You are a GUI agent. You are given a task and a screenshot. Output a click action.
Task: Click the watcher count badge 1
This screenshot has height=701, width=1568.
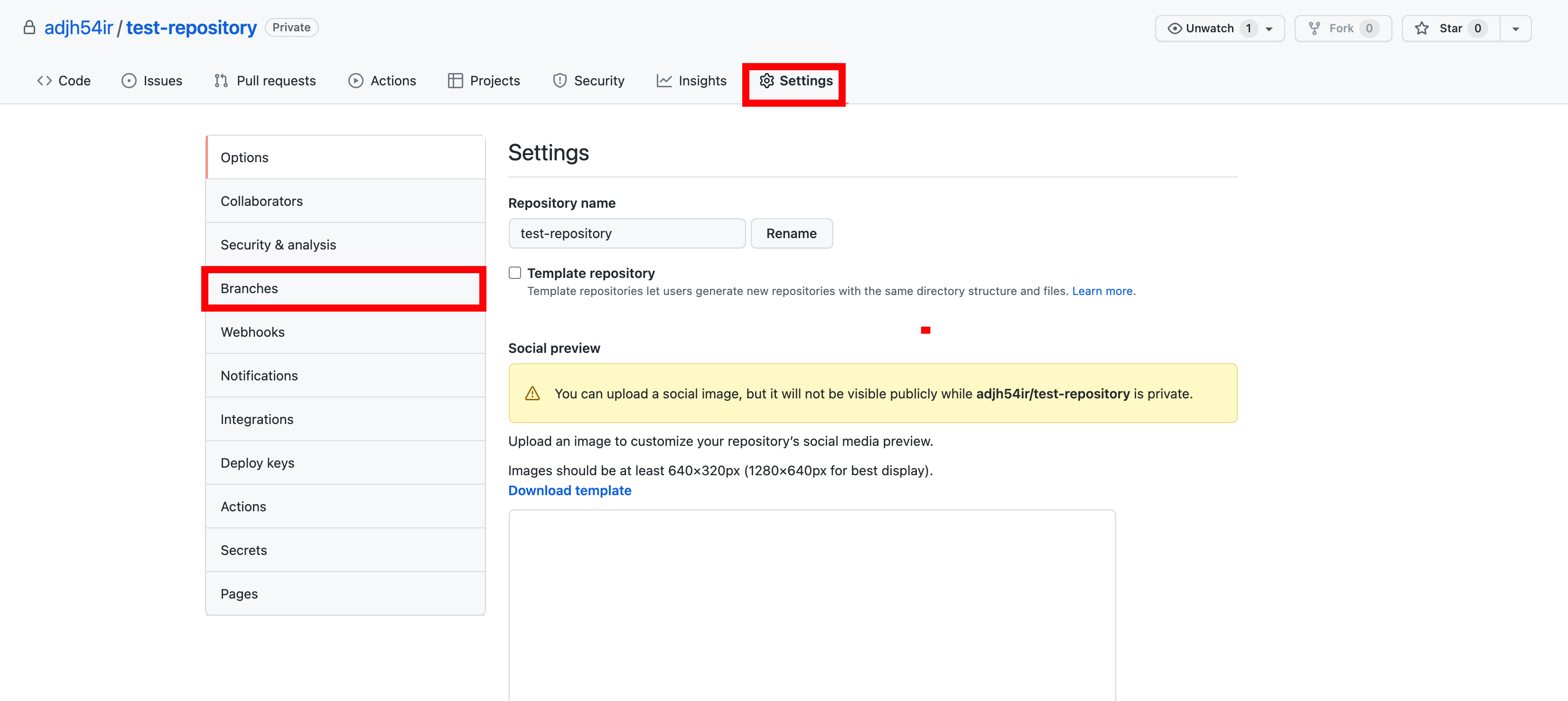tap(1249, 28)
